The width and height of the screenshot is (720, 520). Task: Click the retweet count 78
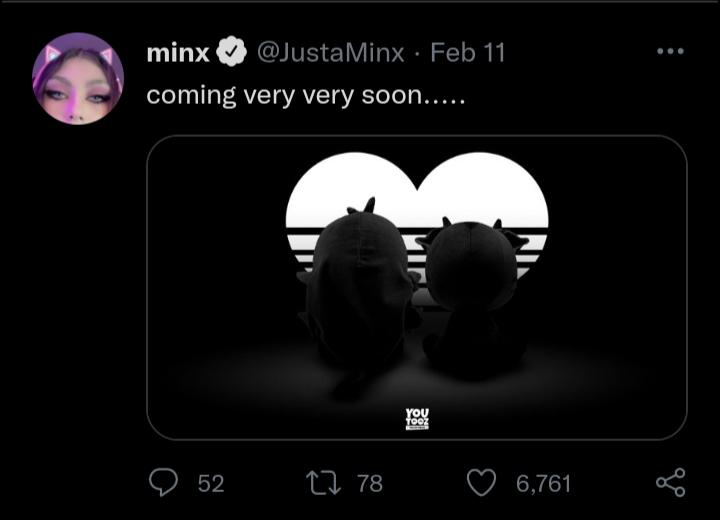pos(370,484)
